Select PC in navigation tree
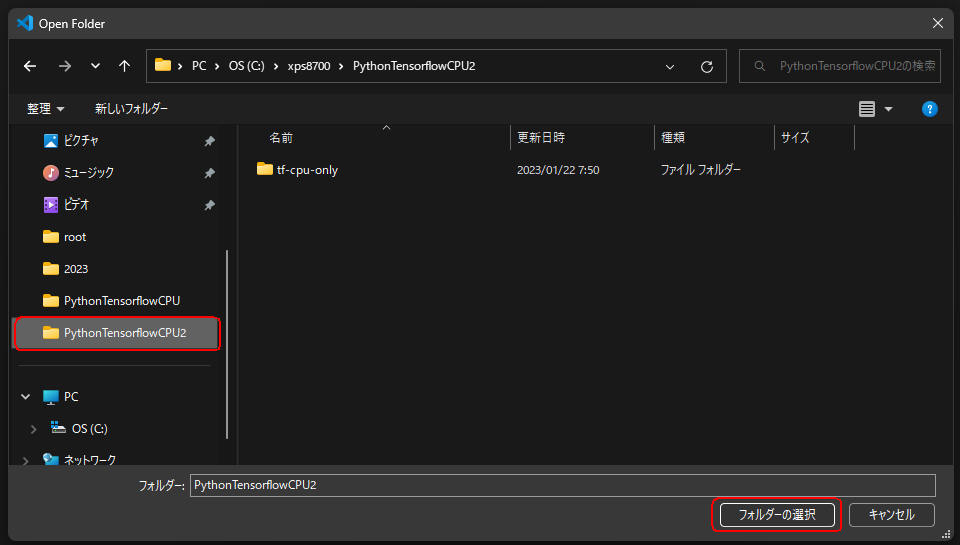960x545 pixels. tap(71, 397)
